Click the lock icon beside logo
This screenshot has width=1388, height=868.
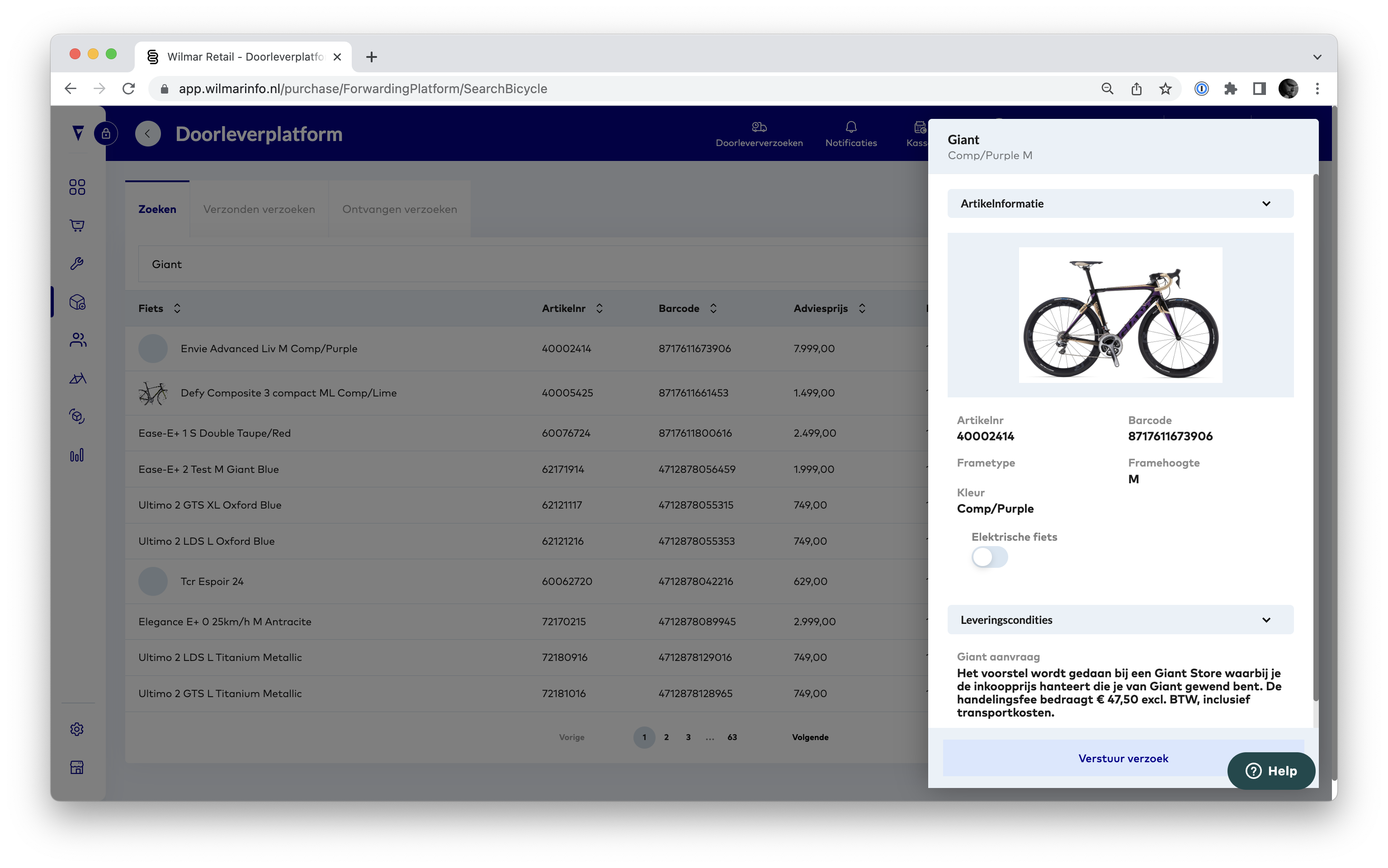(106, 134)
